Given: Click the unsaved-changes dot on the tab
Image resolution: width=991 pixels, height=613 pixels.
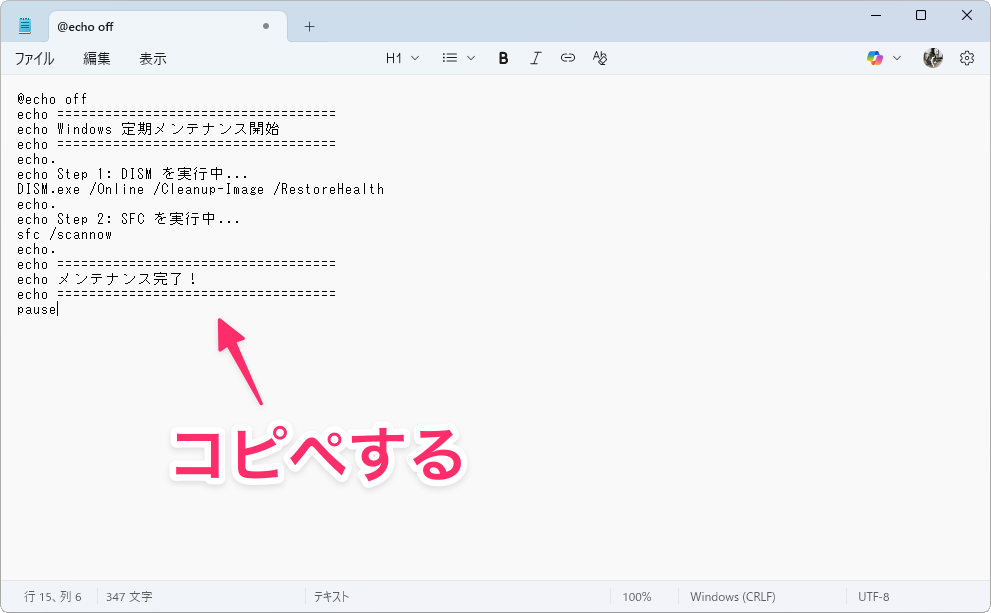Looking at the screenshot, I should [266, 27].
